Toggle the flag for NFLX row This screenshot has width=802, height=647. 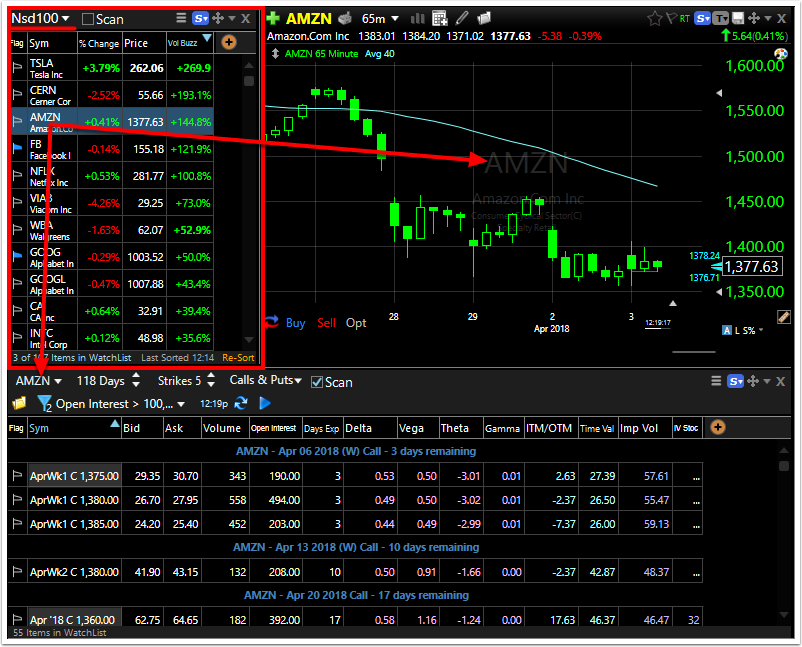[17, 175]
